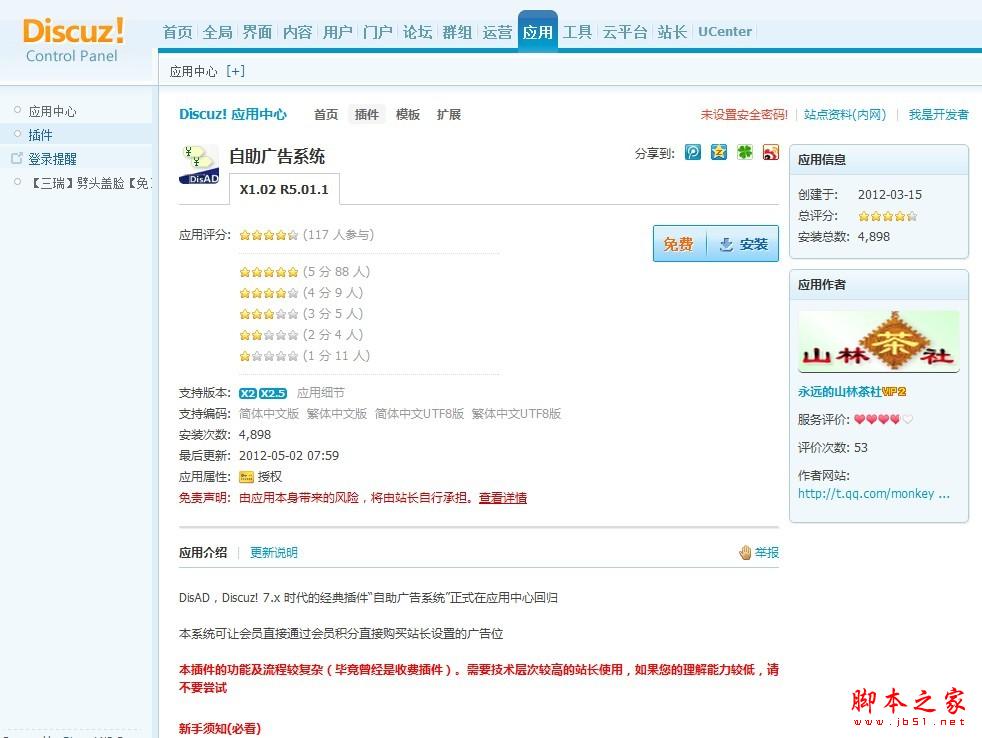
Task: Open the 运营 top menu
Action: 497,32
